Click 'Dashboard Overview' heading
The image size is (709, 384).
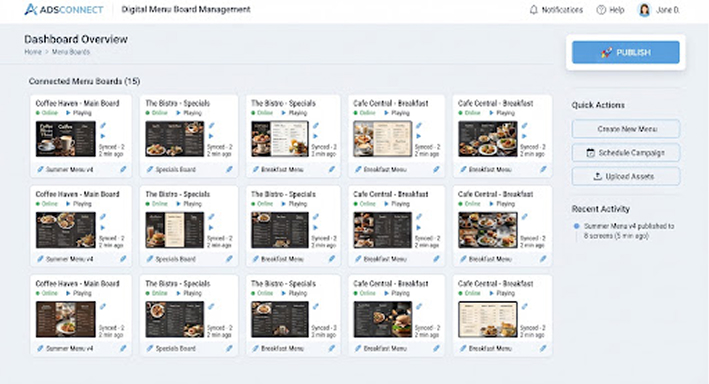76,39
